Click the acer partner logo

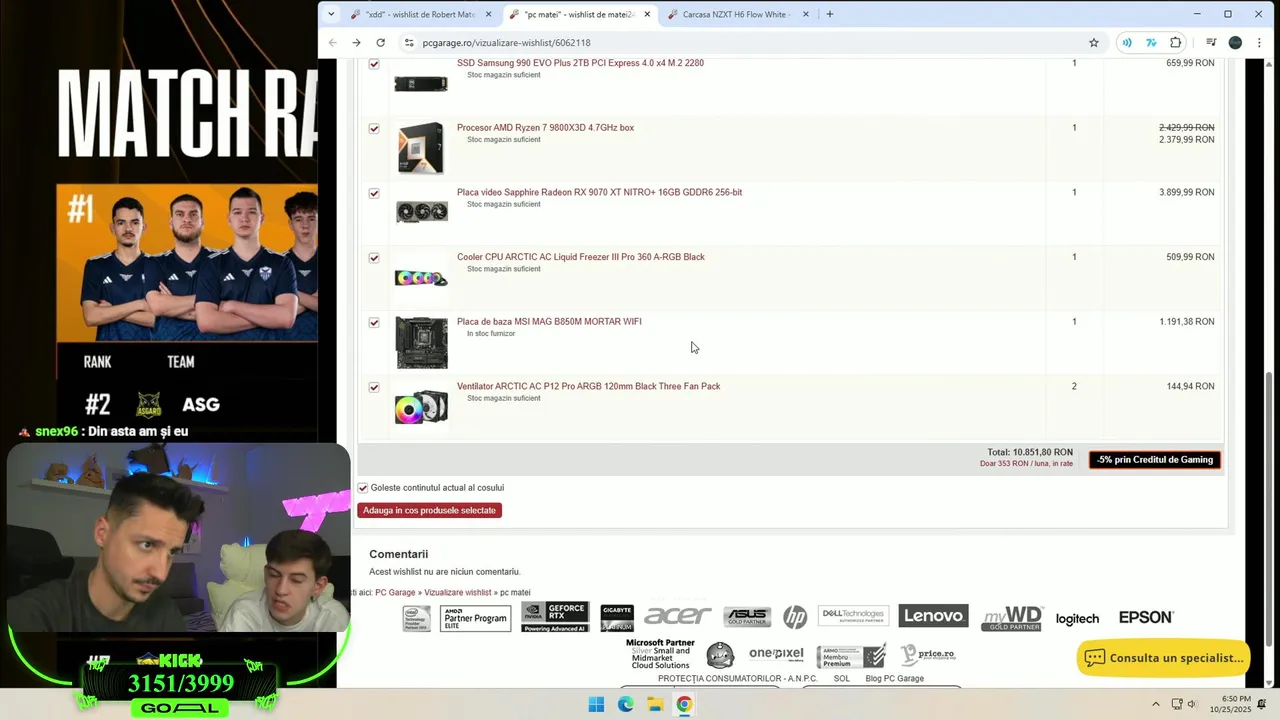pos(678,616)
